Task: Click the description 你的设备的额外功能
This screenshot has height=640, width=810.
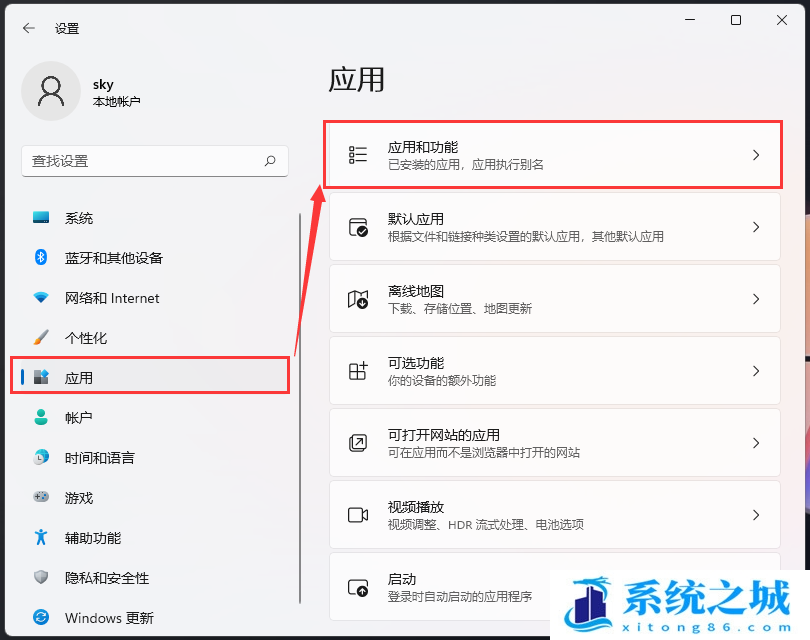Action: 442,381
